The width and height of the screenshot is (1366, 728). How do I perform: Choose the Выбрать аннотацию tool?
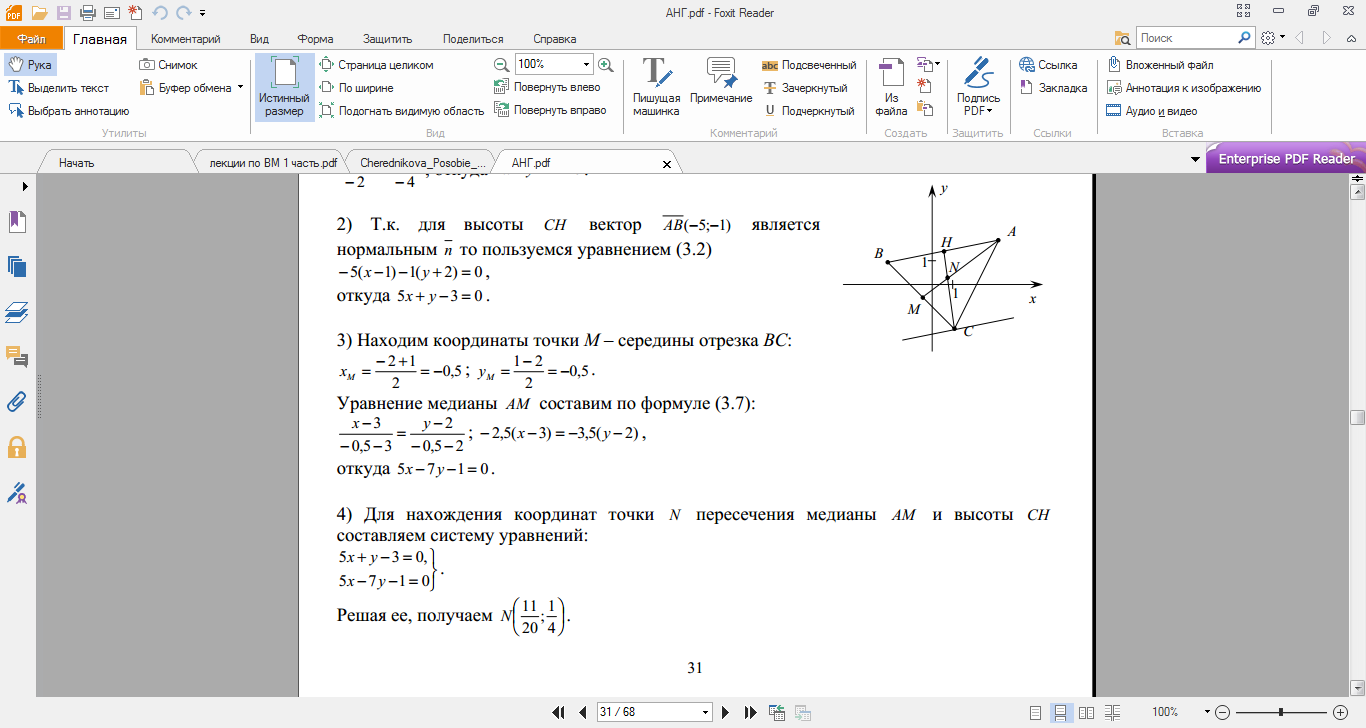69,111
